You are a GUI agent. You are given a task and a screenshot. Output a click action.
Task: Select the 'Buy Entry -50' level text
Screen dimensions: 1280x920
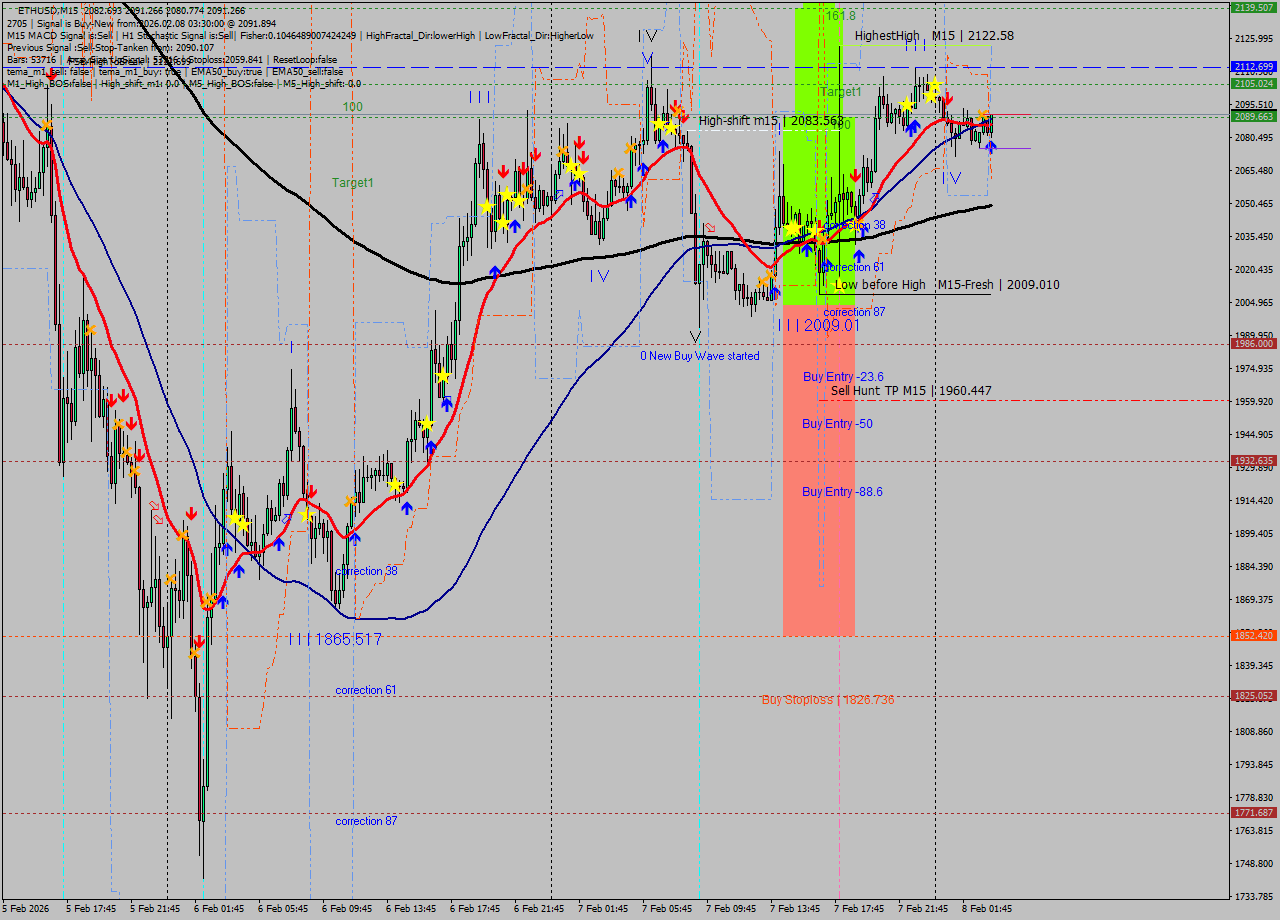837,424
